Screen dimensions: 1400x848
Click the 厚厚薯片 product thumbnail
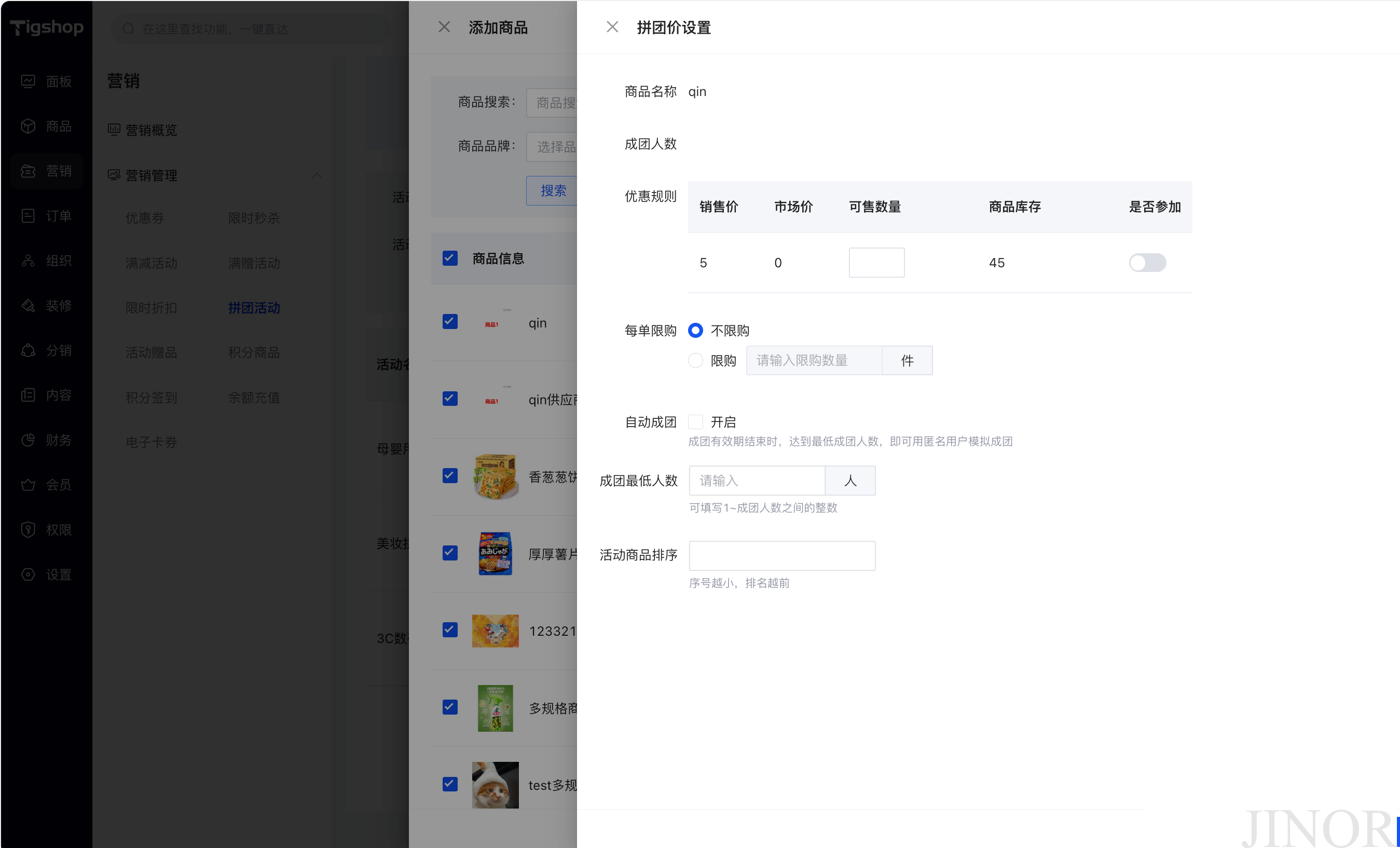tap(496, 554)
